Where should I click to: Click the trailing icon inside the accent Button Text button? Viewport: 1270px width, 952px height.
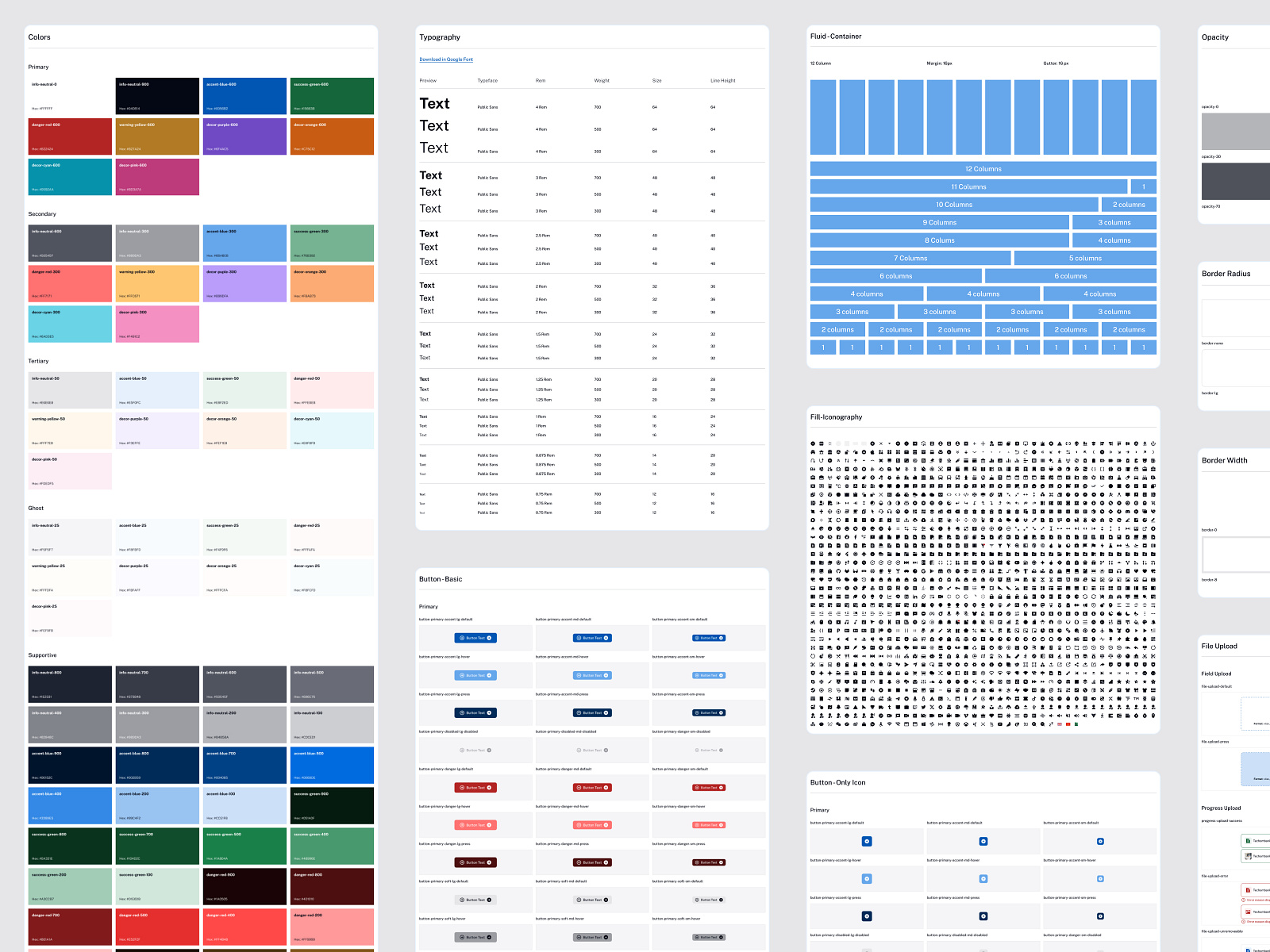pos(491,637)
